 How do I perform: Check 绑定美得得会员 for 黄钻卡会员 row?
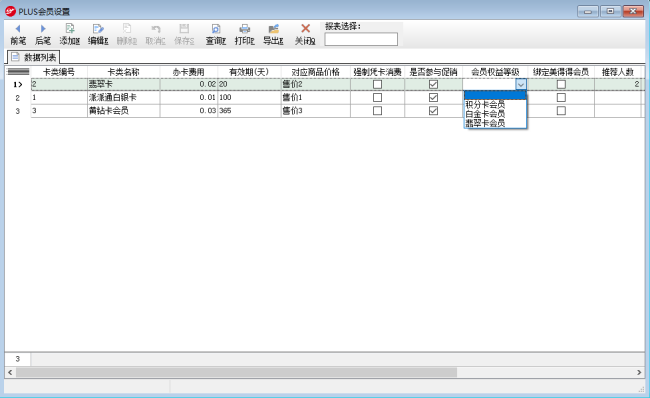tap(561, 111)
